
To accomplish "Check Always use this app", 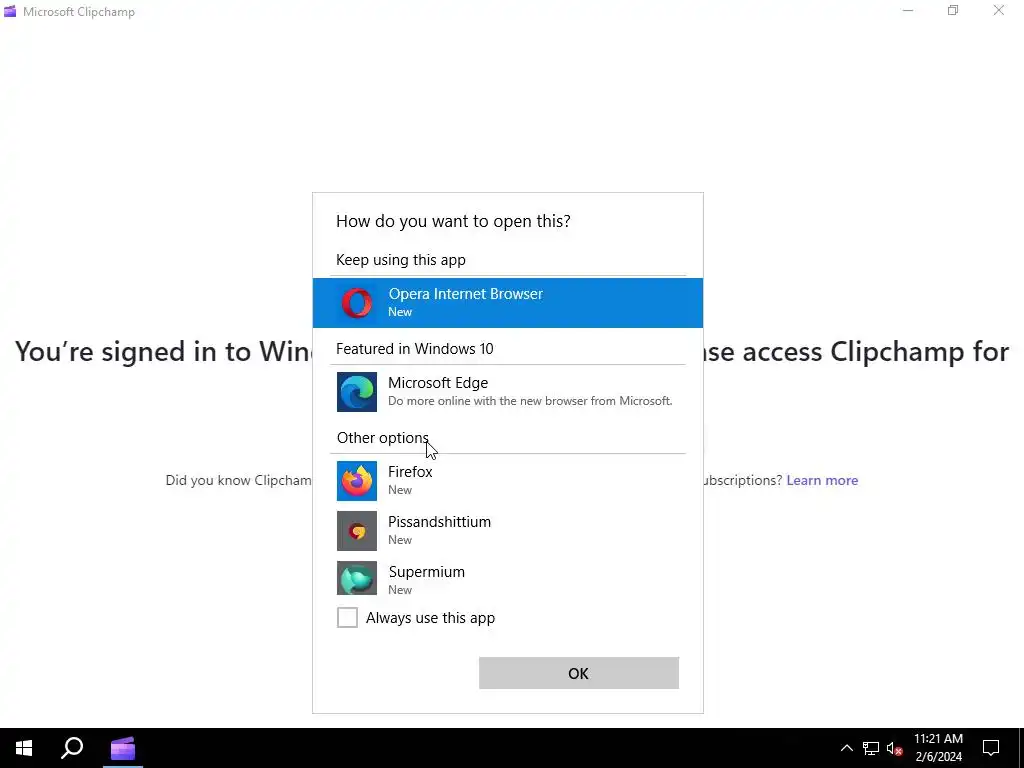I will tap(347, 617).
